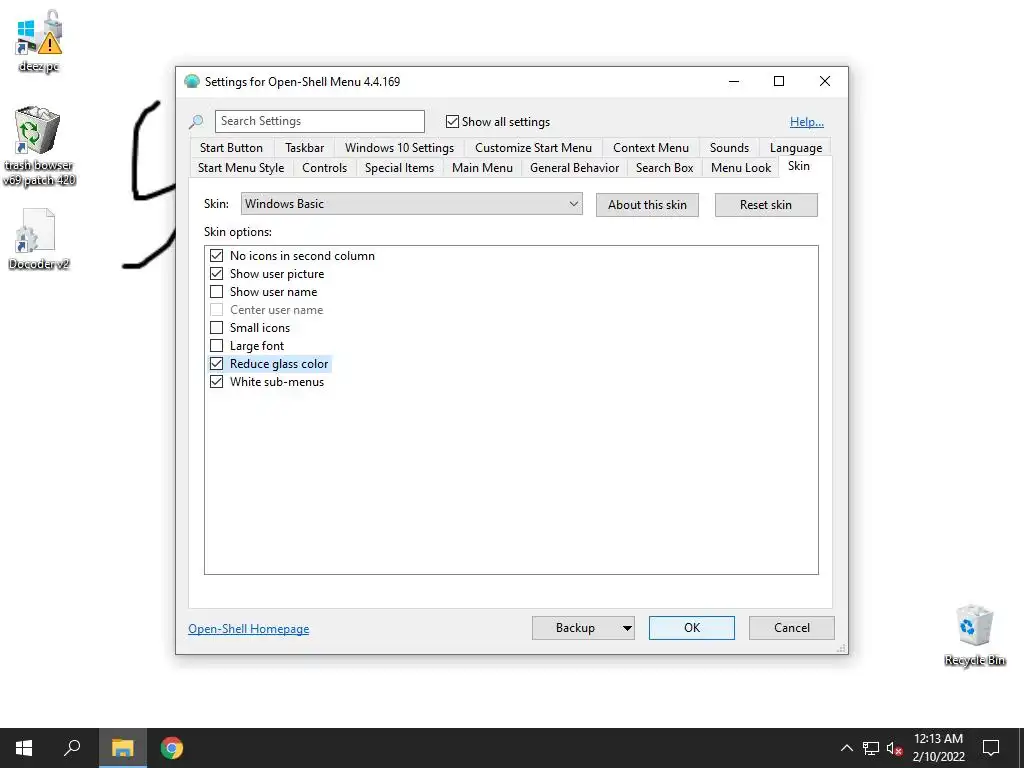The image size is (1024, 768).
Task: Focus the Search Settings input field
Action: (x=319, y=121)
